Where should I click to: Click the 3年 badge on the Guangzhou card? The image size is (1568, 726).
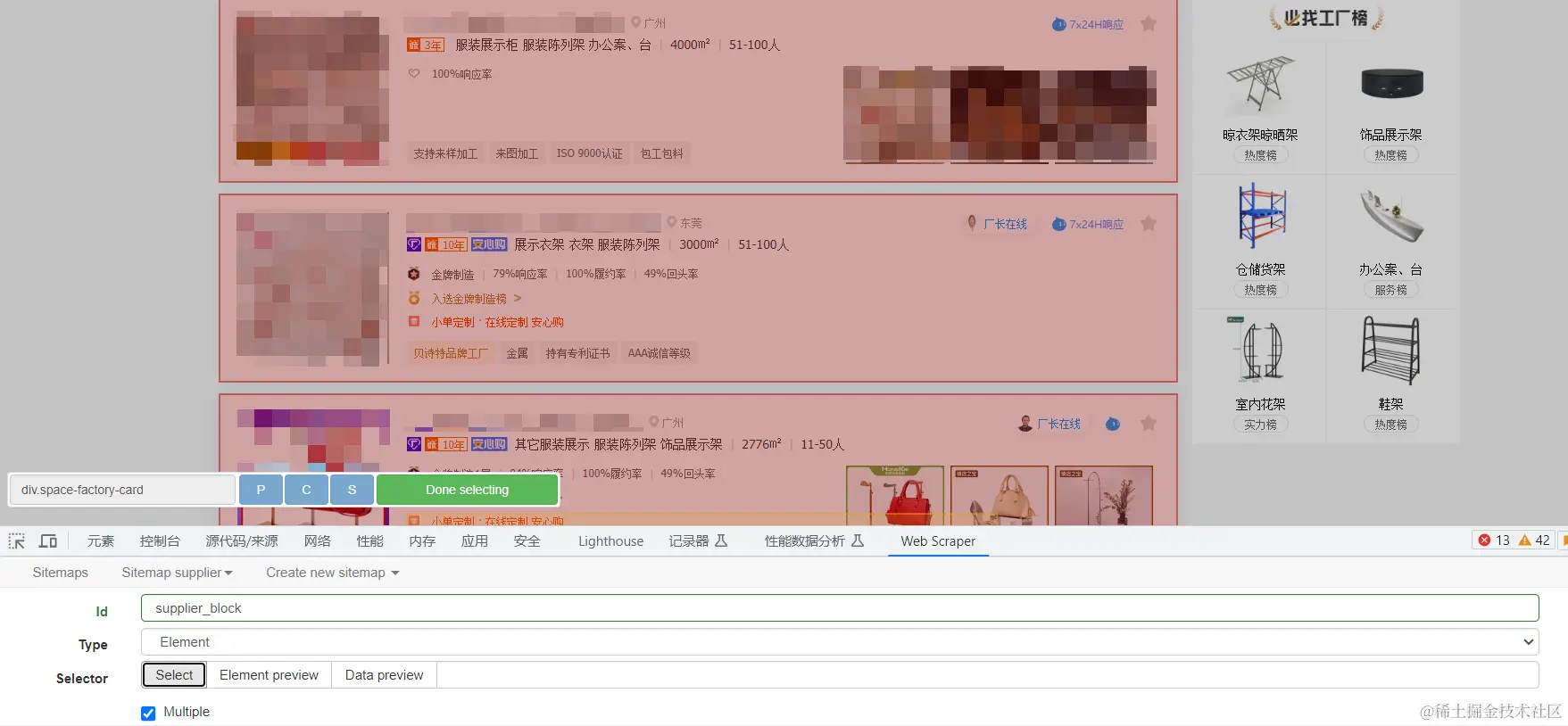tap(426, 45)
